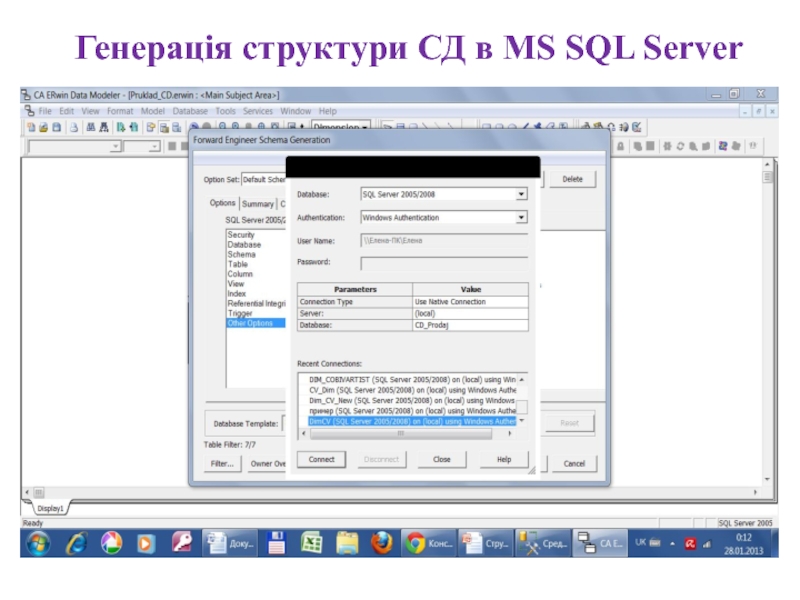This screenshot has width=800, height=600.
Task: Select Trigger in the options list
Action: (240, 314)
